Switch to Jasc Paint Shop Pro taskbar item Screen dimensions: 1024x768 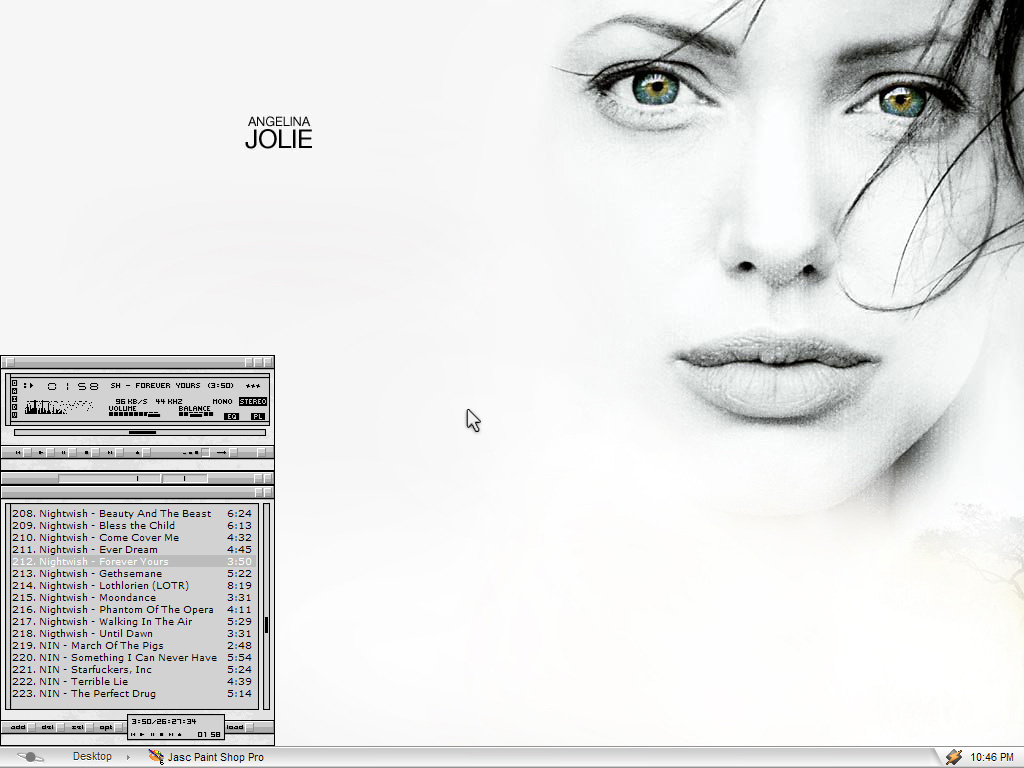tap(206, 757)
